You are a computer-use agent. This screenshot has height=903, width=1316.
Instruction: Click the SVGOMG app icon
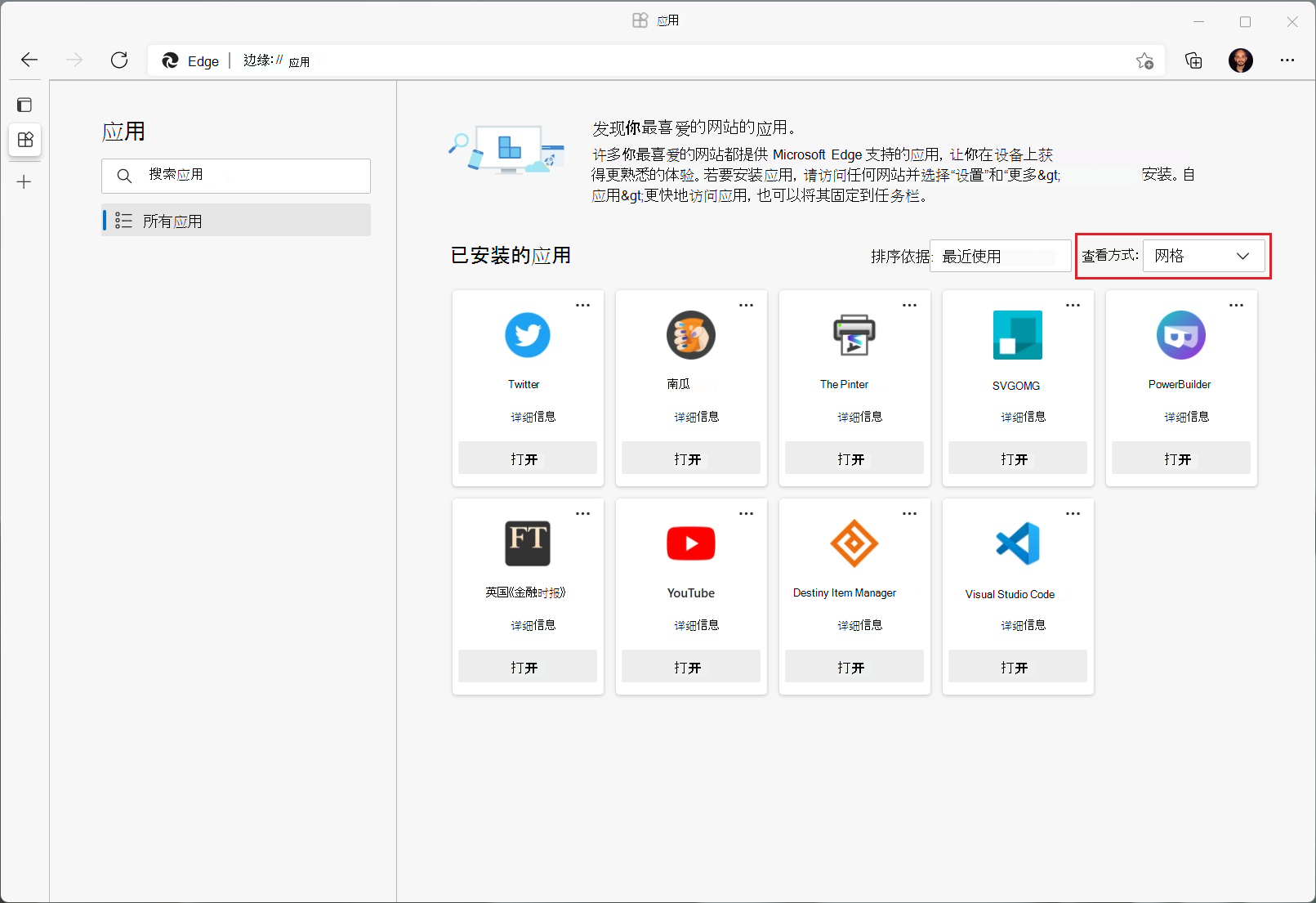coord(1018,335)
